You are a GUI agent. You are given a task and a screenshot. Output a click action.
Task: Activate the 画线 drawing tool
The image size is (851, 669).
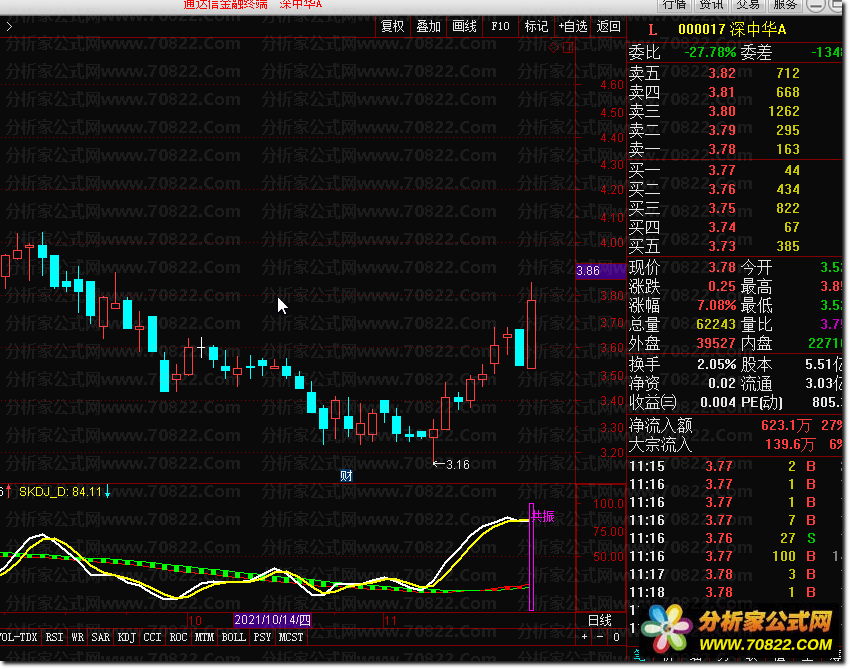pos(464,27)
